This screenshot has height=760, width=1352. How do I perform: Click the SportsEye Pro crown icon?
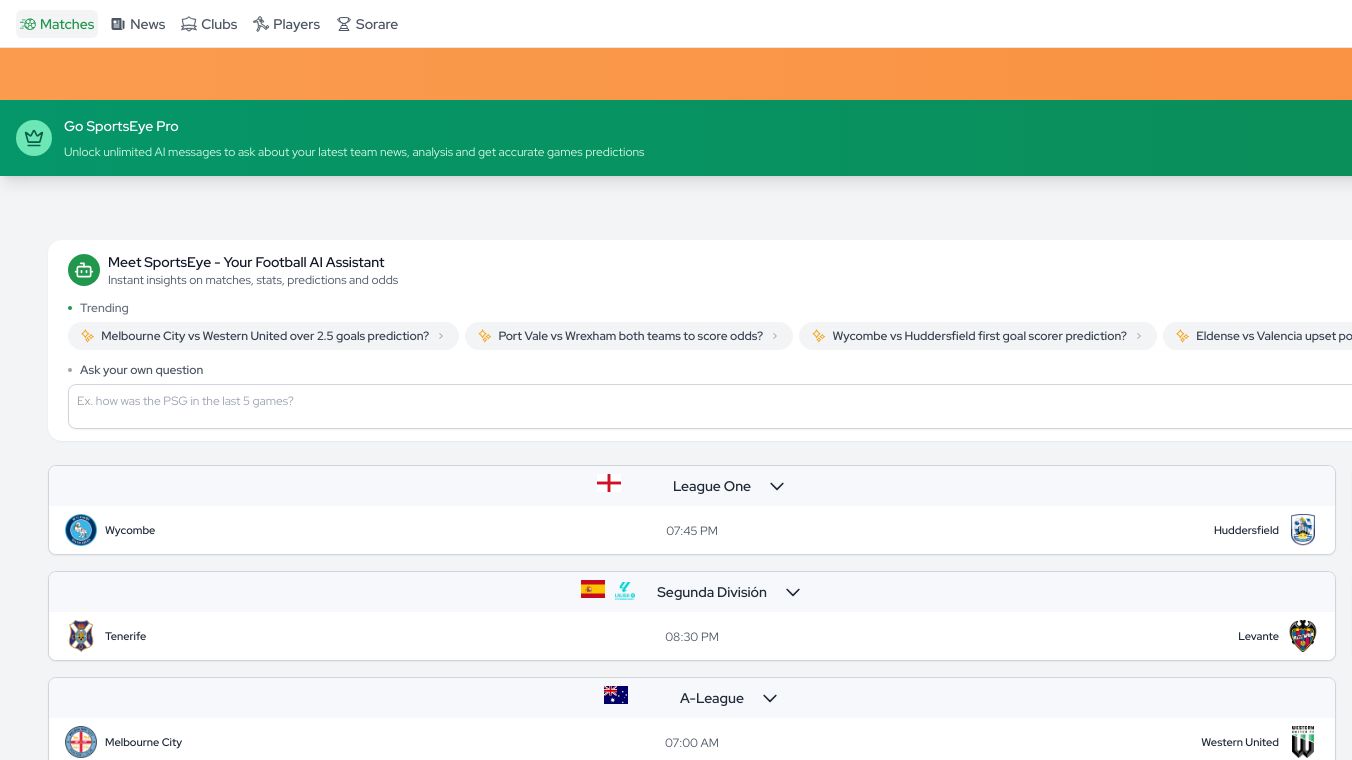coord(34,138)
